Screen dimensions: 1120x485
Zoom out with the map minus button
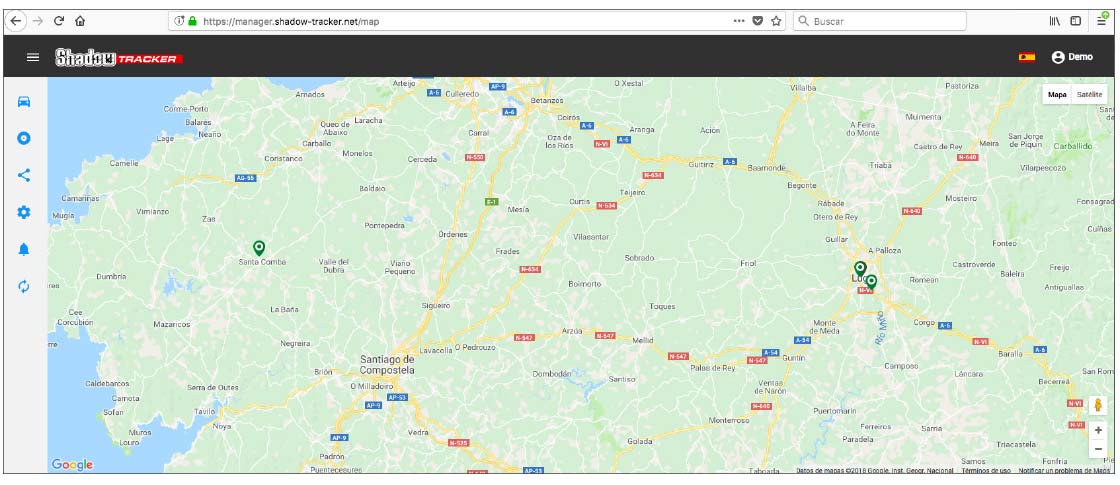(x=1098, y=449)
